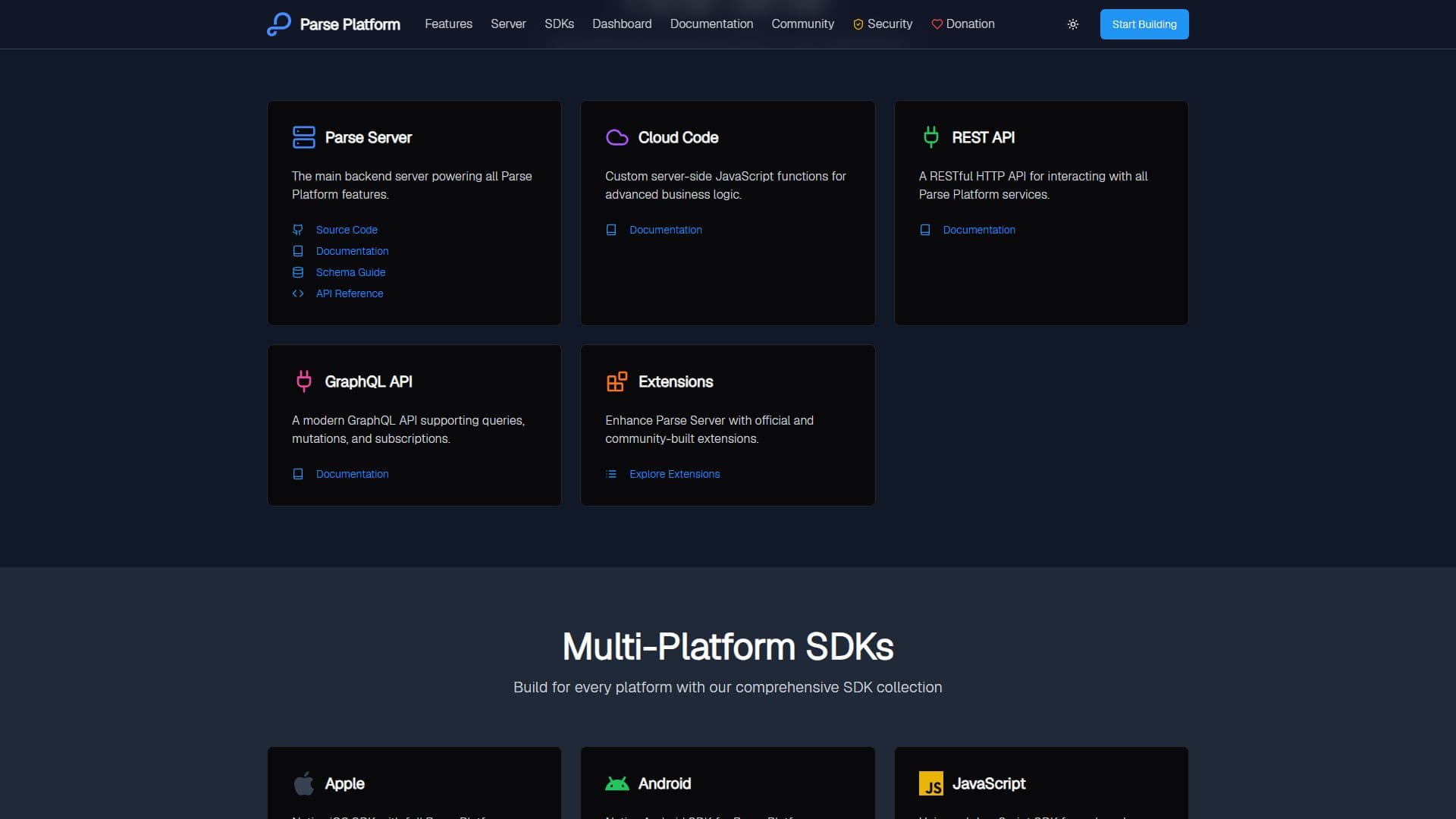
Task: Click the yellow JS JavaScript icon
Action: pyautogui.click(x=931, y=783)
